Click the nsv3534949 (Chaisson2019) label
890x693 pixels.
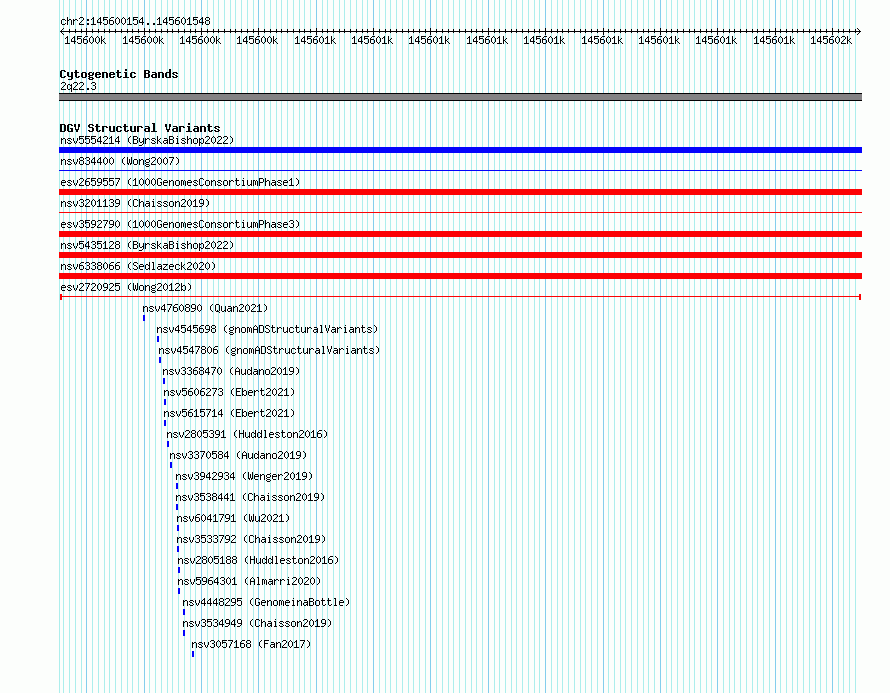point(257,623)
